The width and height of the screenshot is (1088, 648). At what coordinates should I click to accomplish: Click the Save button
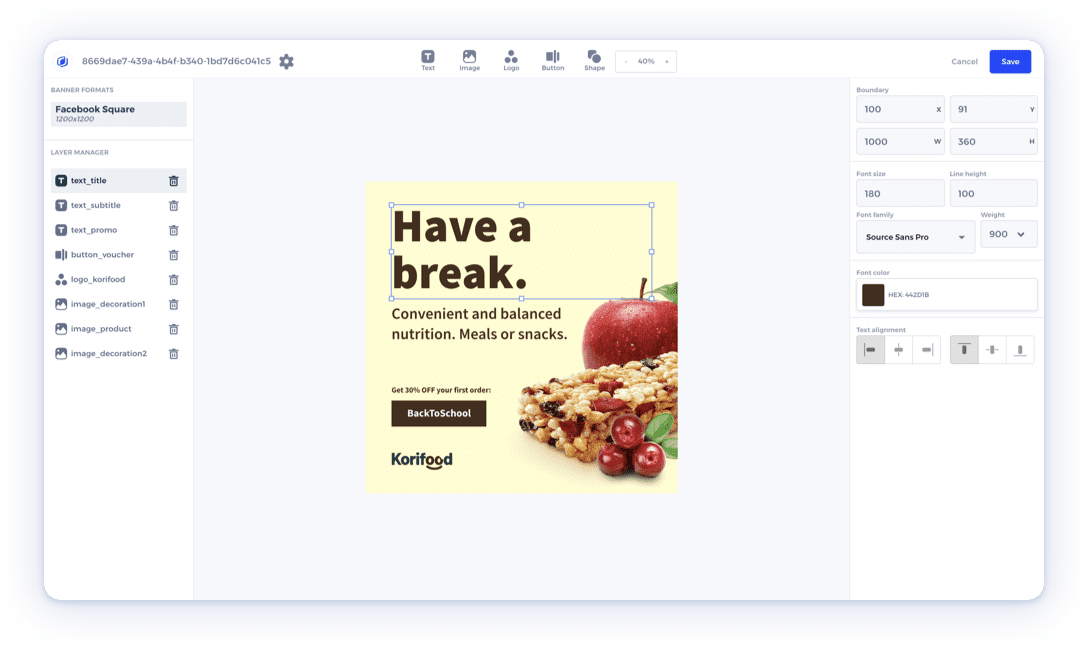(1010, 62)
